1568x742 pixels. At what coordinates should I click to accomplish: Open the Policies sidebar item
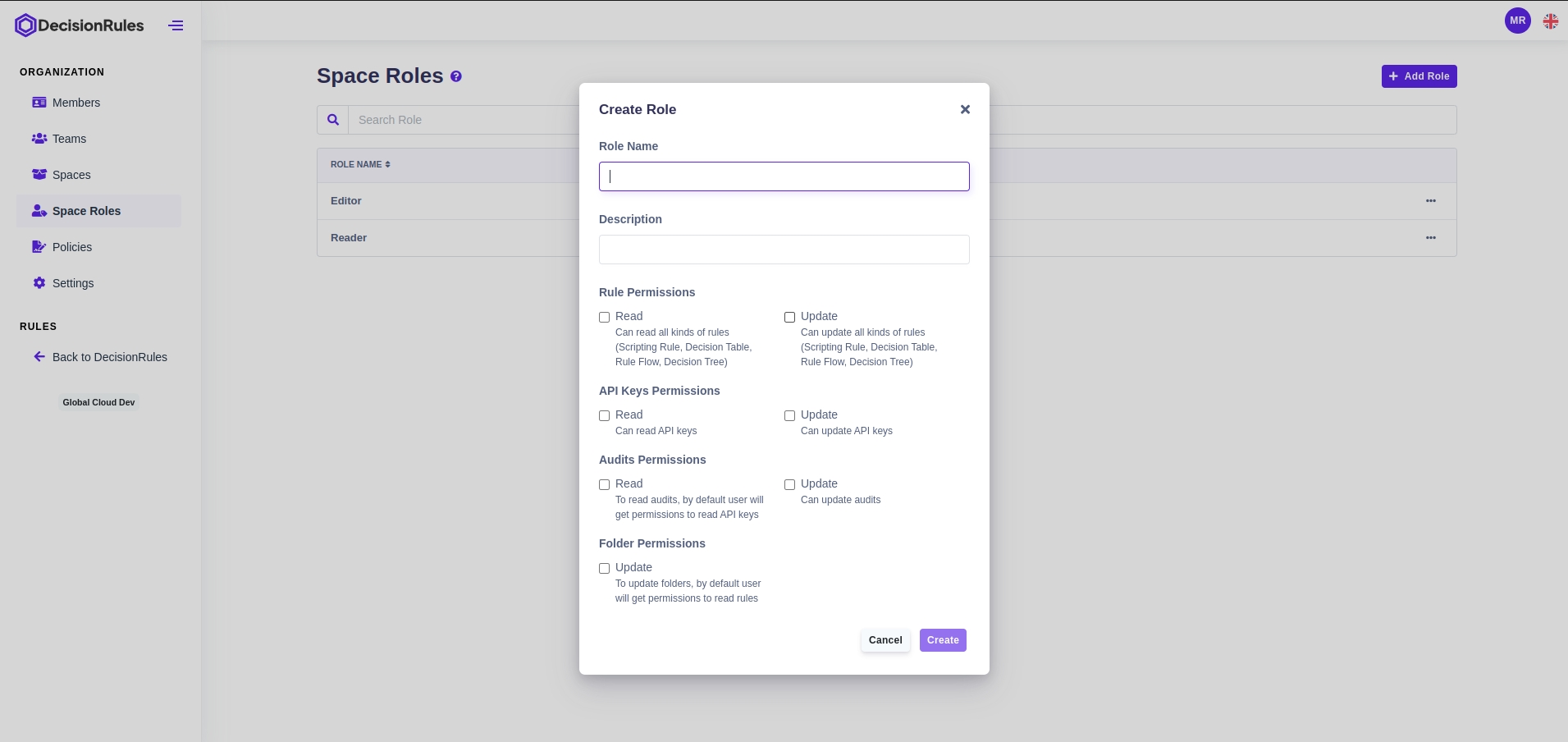click(x=72, y=247)
